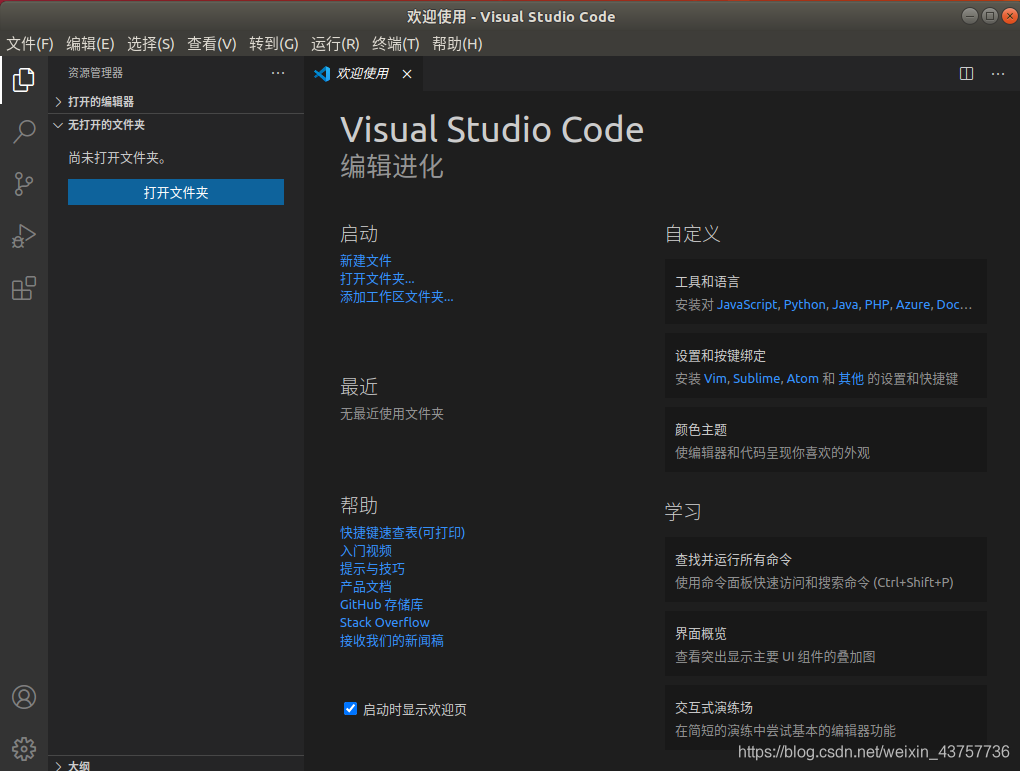This screenshot has height=771, width=1020.
Task: Click the 工具和语言 card heading
Action: tap(707, 282)
